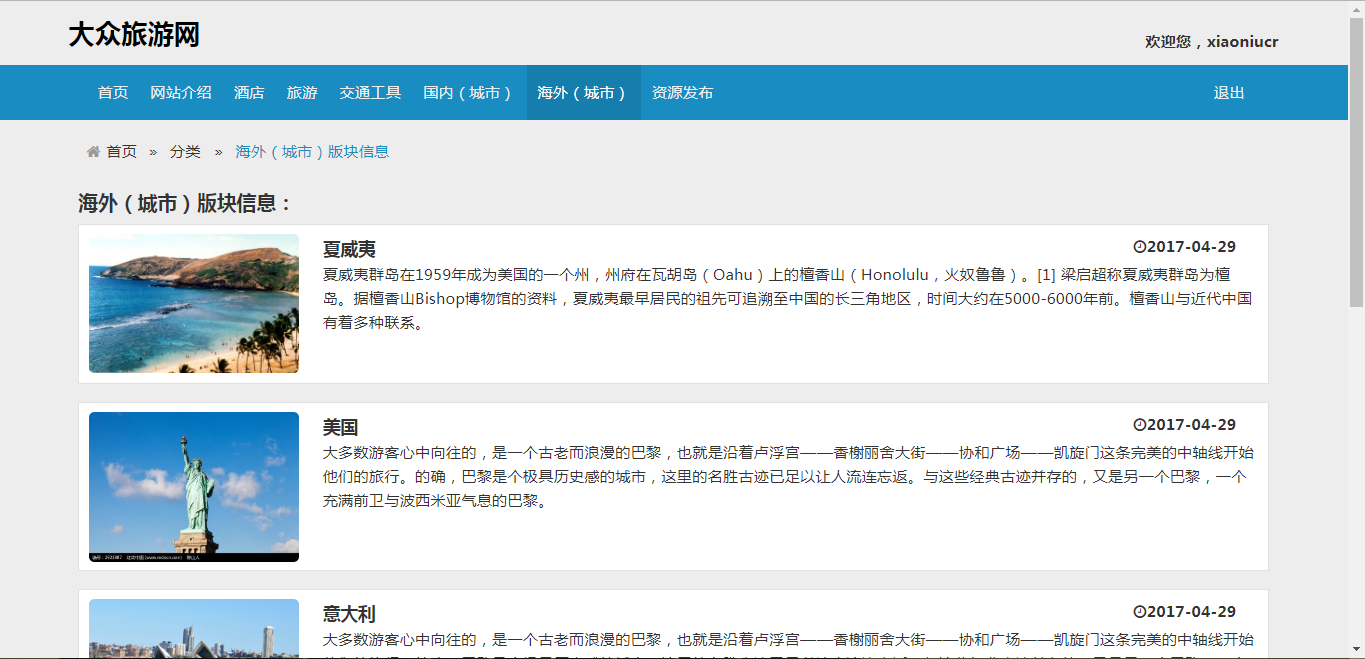The height and width of the screenshot is (659, 1365).
Task: Click clock icon on 意大利 entry date
Action: (1139, 612)
